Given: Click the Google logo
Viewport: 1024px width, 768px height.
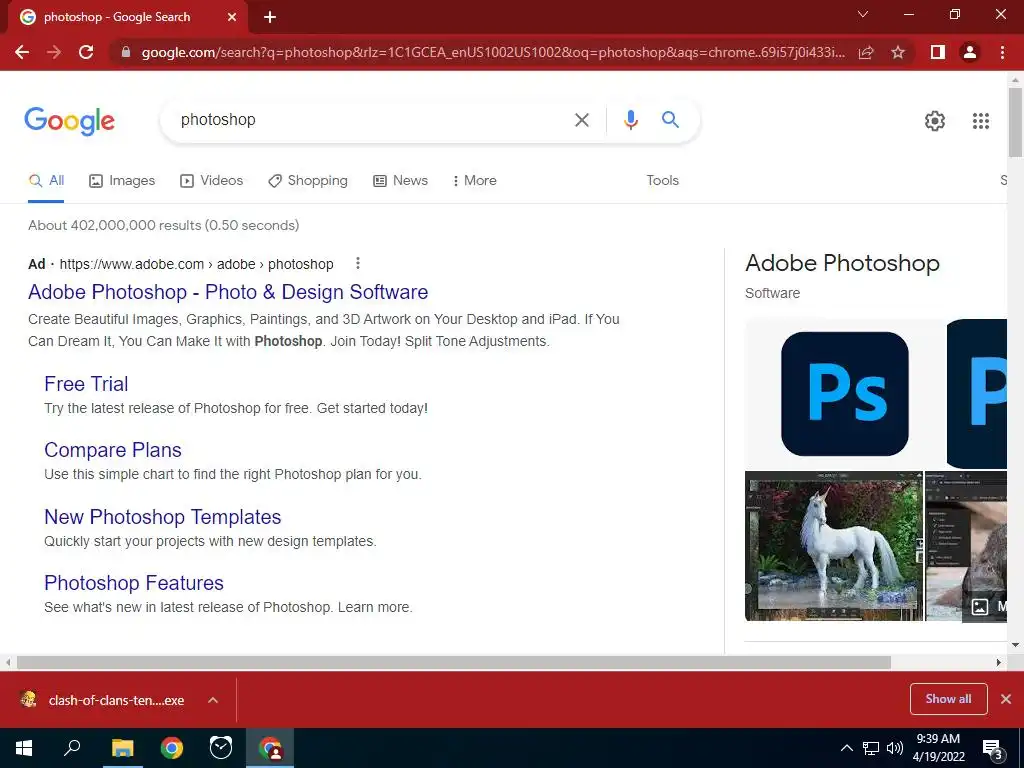Looking at the screenshot, I should 69,121.
